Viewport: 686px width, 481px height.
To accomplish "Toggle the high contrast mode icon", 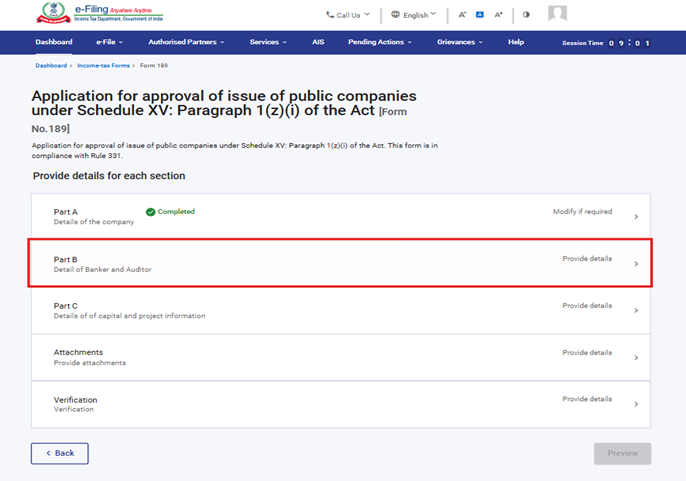I will tap(527, 15).
